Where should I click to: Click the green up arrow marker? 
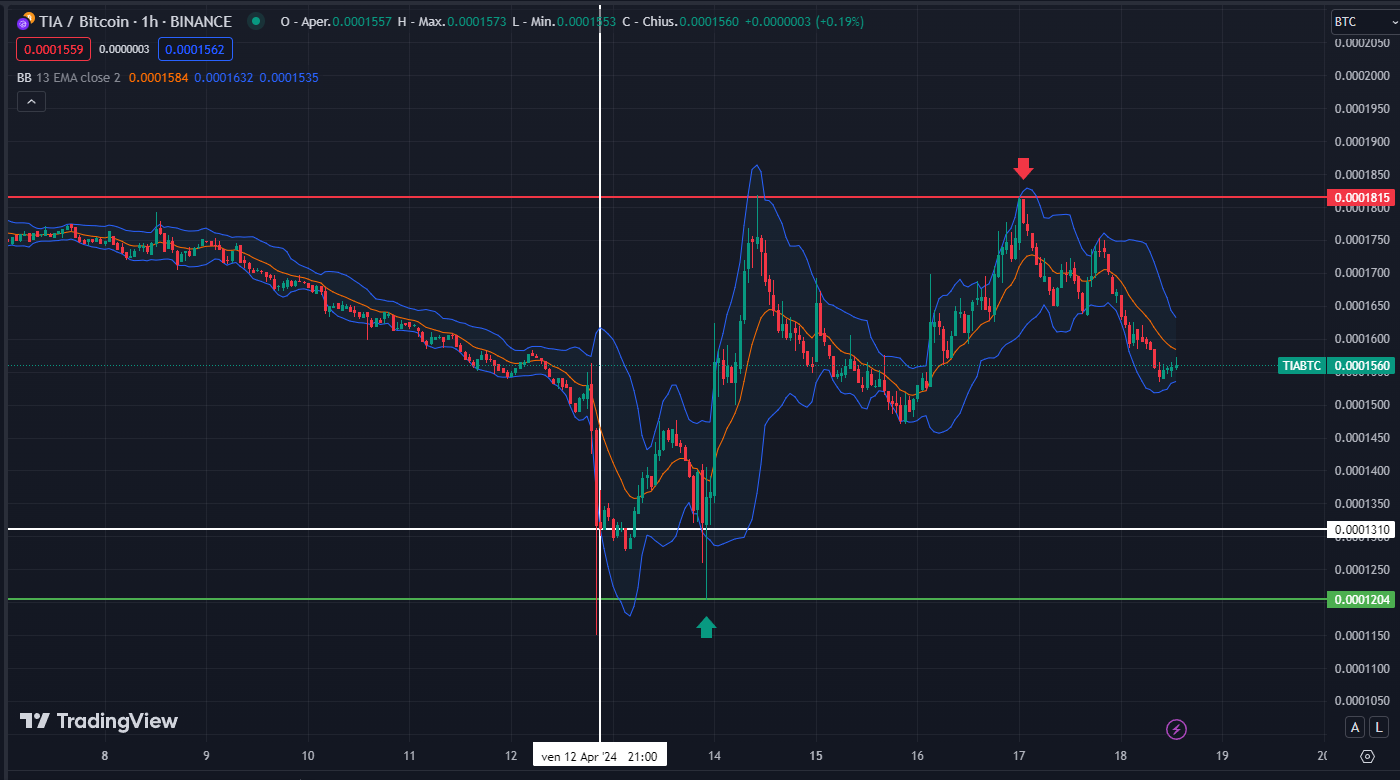(x=706, y=627)
